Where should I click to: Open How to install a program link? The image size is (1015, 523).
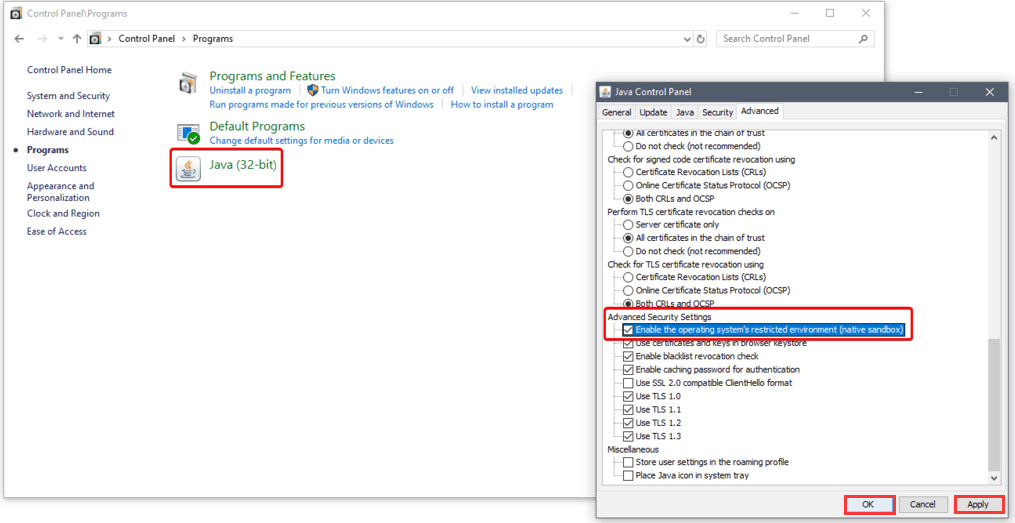(x=502, y=104)
